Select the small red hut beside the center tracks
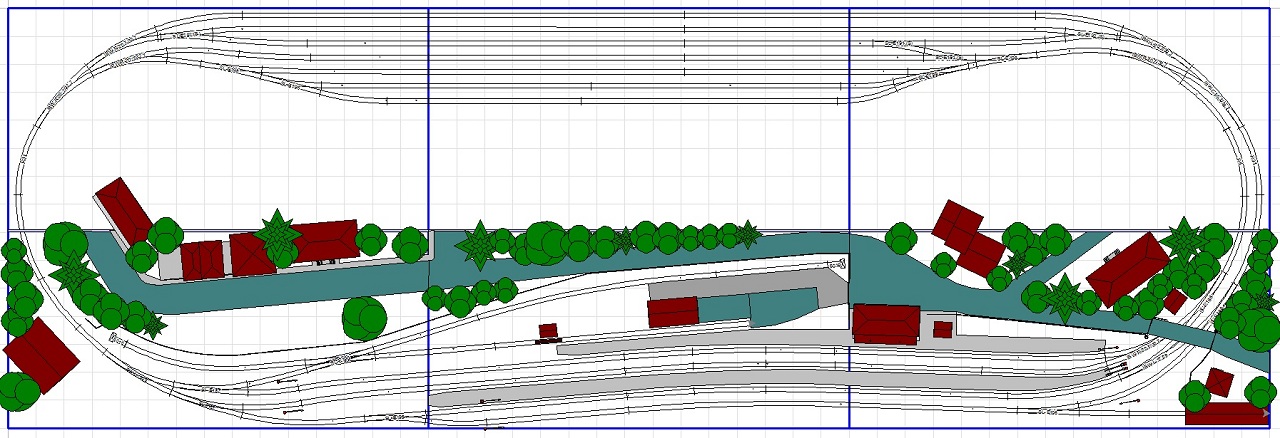The image size is (1280, 438). [547, 331]
